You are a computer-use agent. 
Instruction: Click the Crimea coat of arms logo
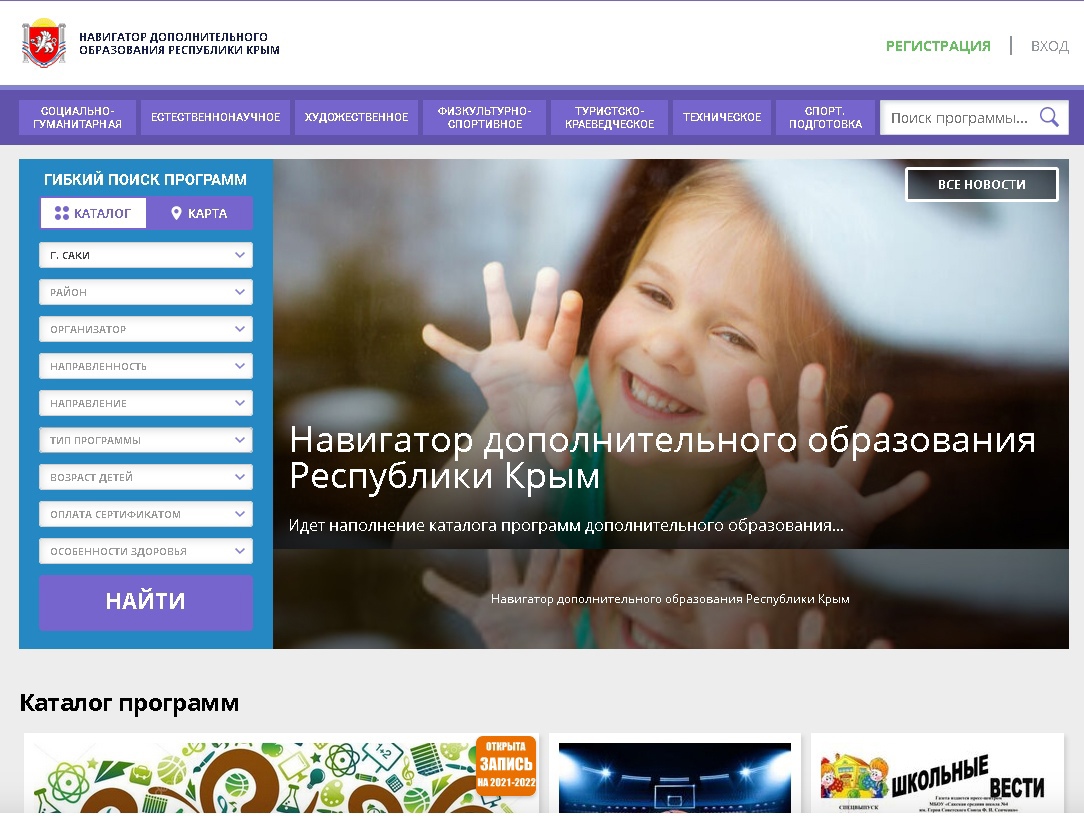click(43, 45)
